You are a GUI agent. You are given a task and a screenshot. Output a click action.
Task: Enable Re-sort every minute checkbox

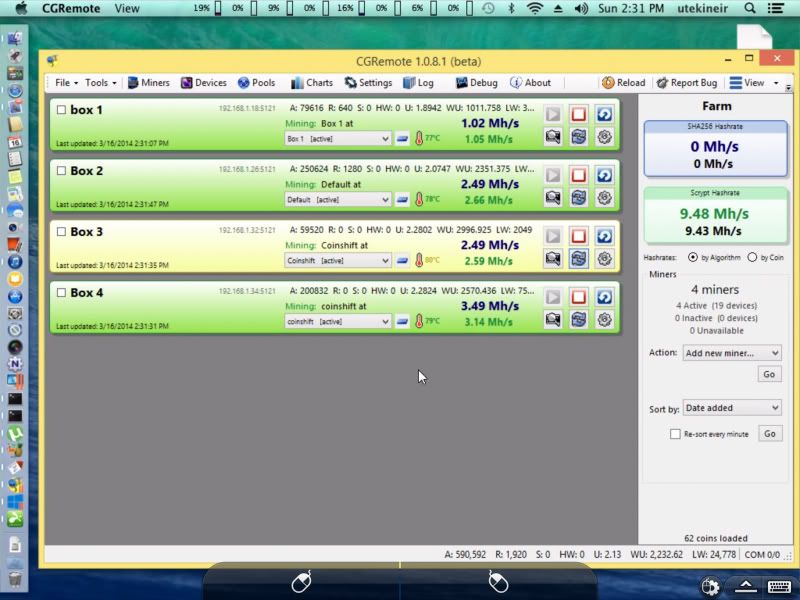[675, 434]
